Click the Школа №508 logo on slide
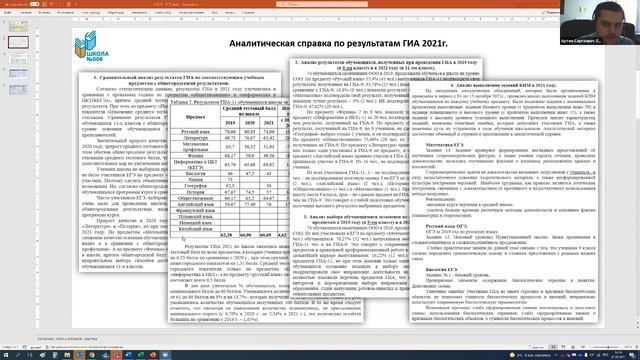This screenshot has height=360, width=640. pos(91,46)
